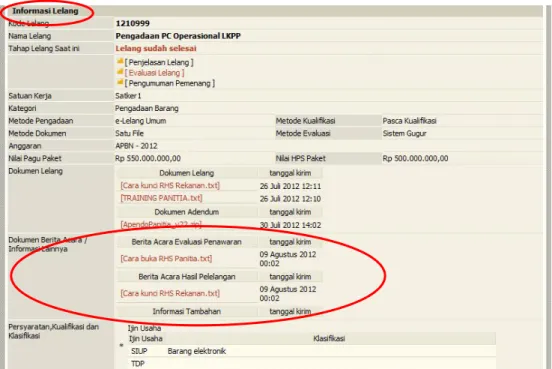Click the auction code 1210999

click(x=133, y=24)
